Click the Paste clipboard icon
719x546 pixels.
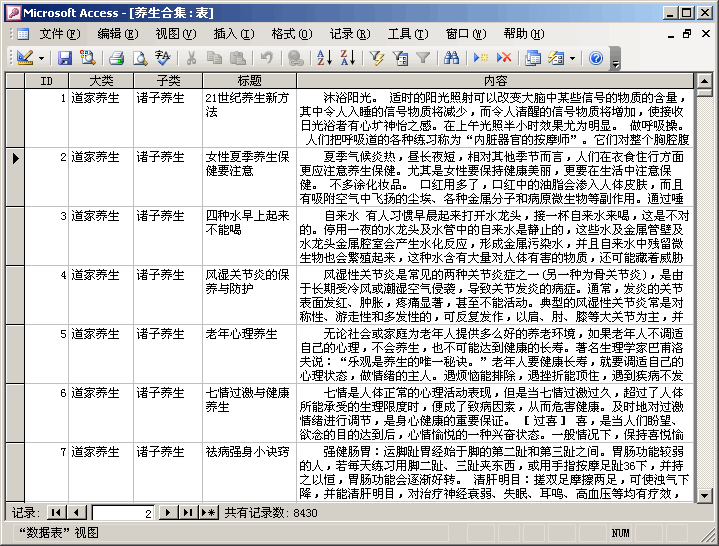[238, 58]
